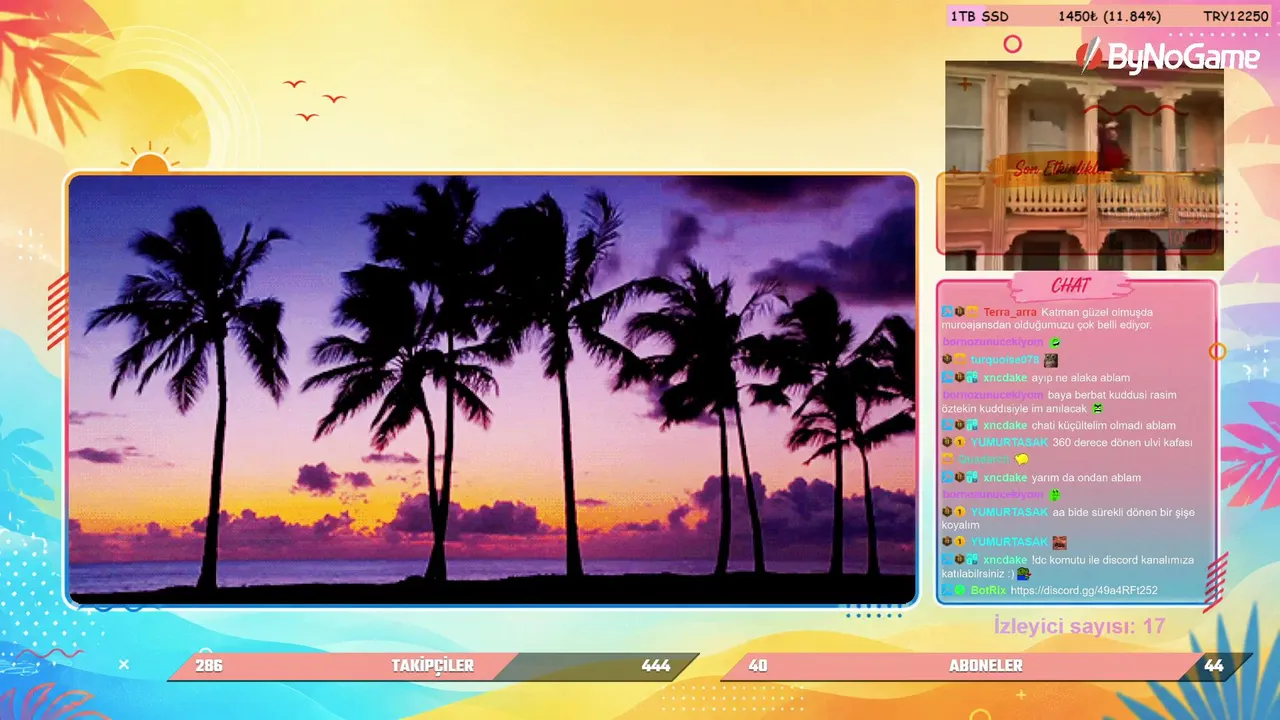Click the CHAT panel header
The height and width of the screenshot is (720, 1280).
[x=1070, y=287]
